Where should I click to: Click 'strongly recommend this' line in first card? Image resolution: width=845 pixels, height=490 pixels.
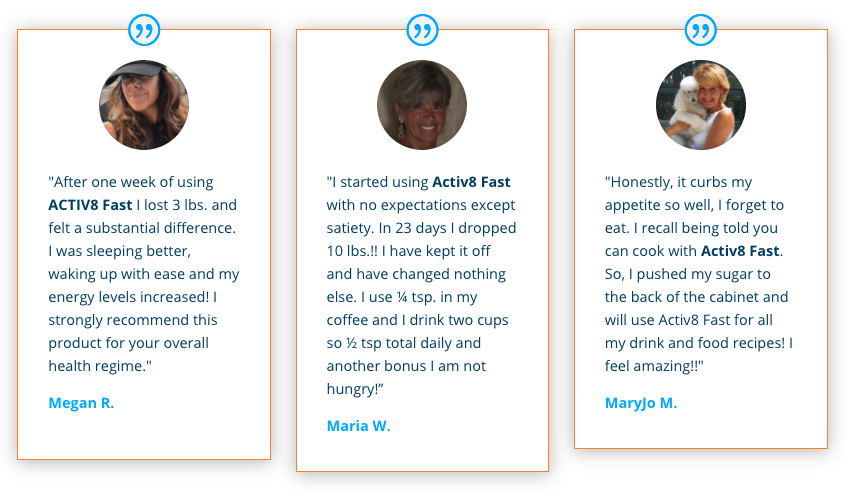[133, 320]
